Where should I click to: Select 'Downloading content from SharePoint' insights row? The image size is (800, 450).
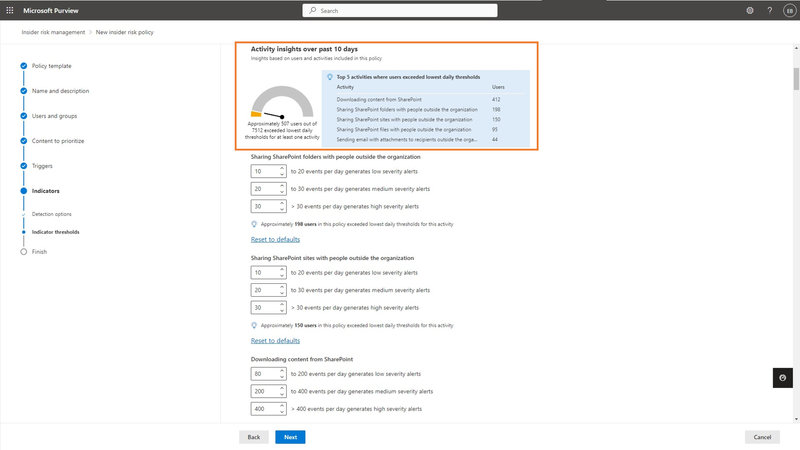pyautogui.click(x=430, y=99)
